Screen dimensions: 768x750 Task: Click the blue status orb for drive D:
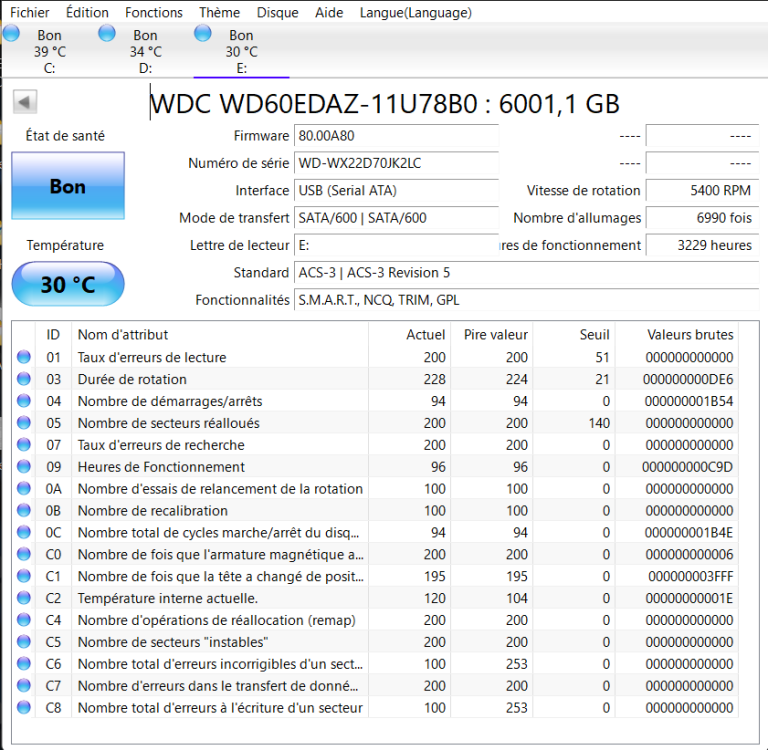click(107, 33)
